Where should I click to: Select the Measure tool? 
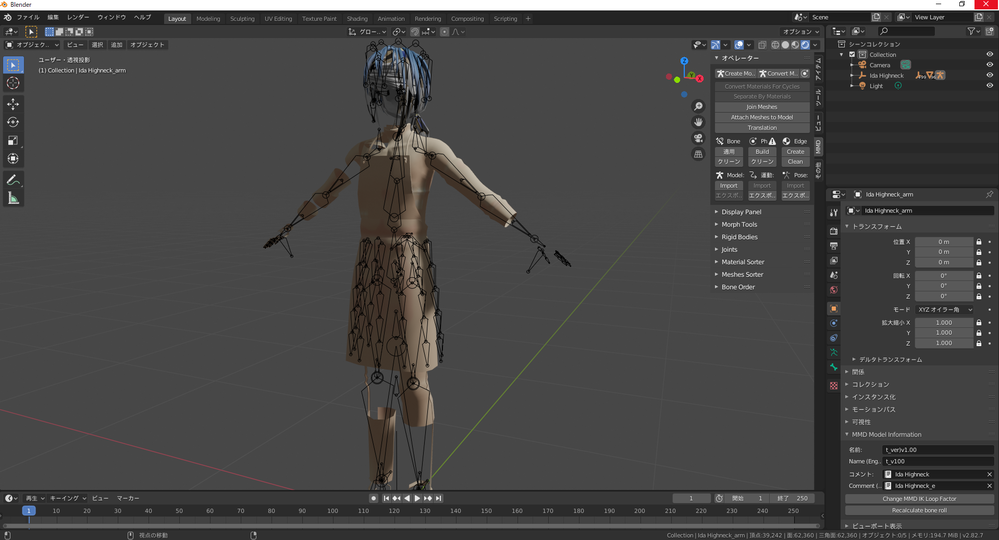pos(13,198)
